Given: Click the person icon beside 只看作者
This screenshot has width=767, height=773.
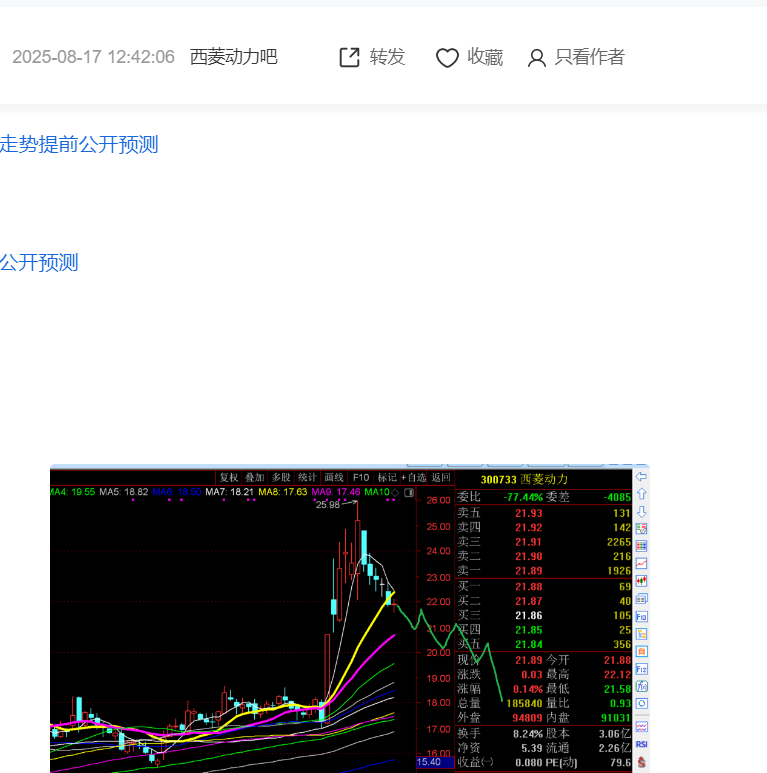Looking at the screenshot, I should (536, 58).
